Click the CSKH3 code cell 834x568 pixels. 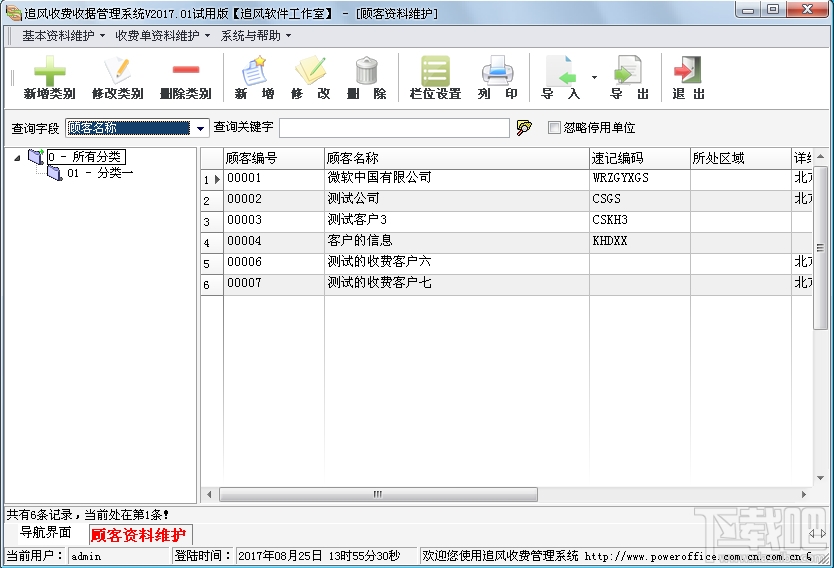639,220
